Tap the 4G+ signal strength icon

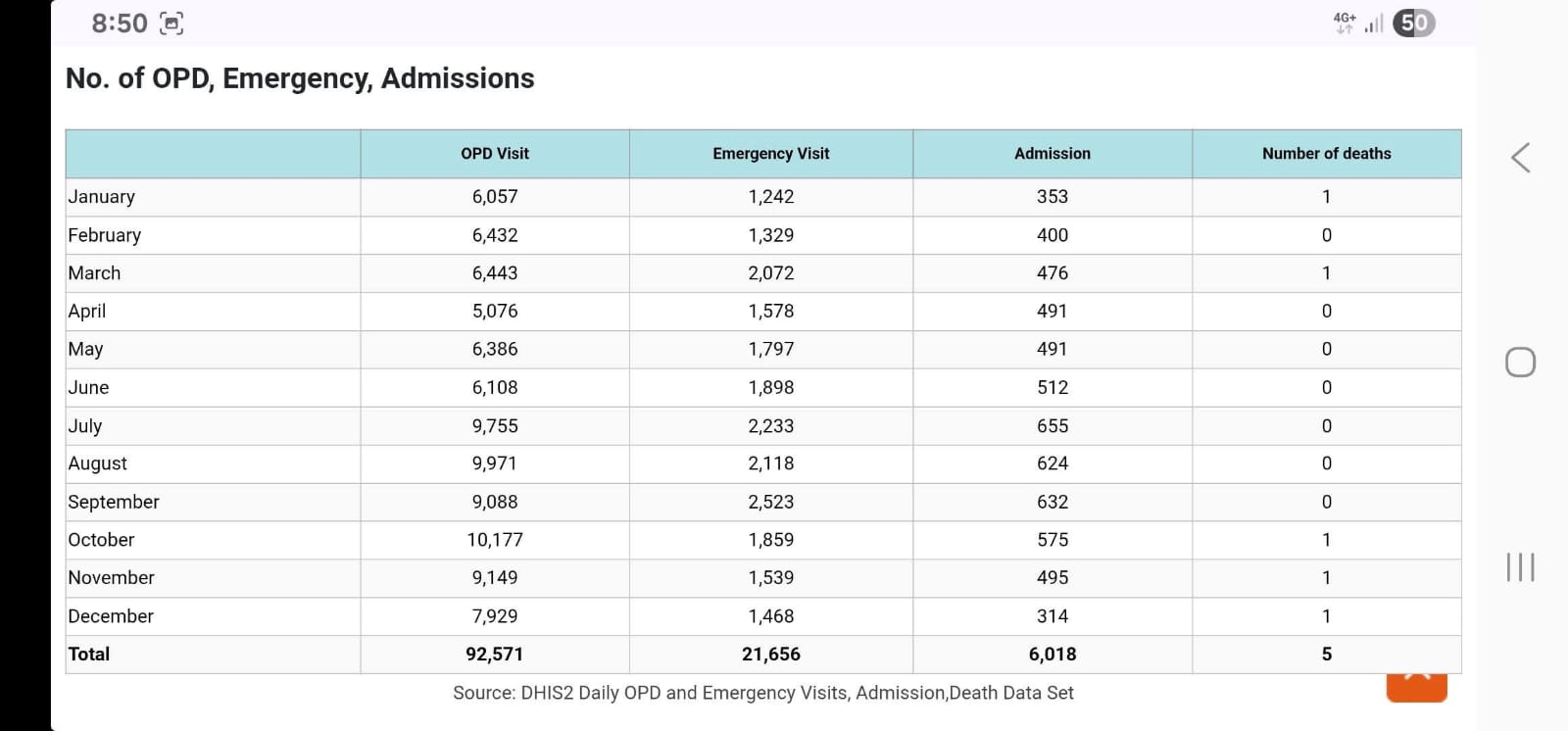[1358, 23]
